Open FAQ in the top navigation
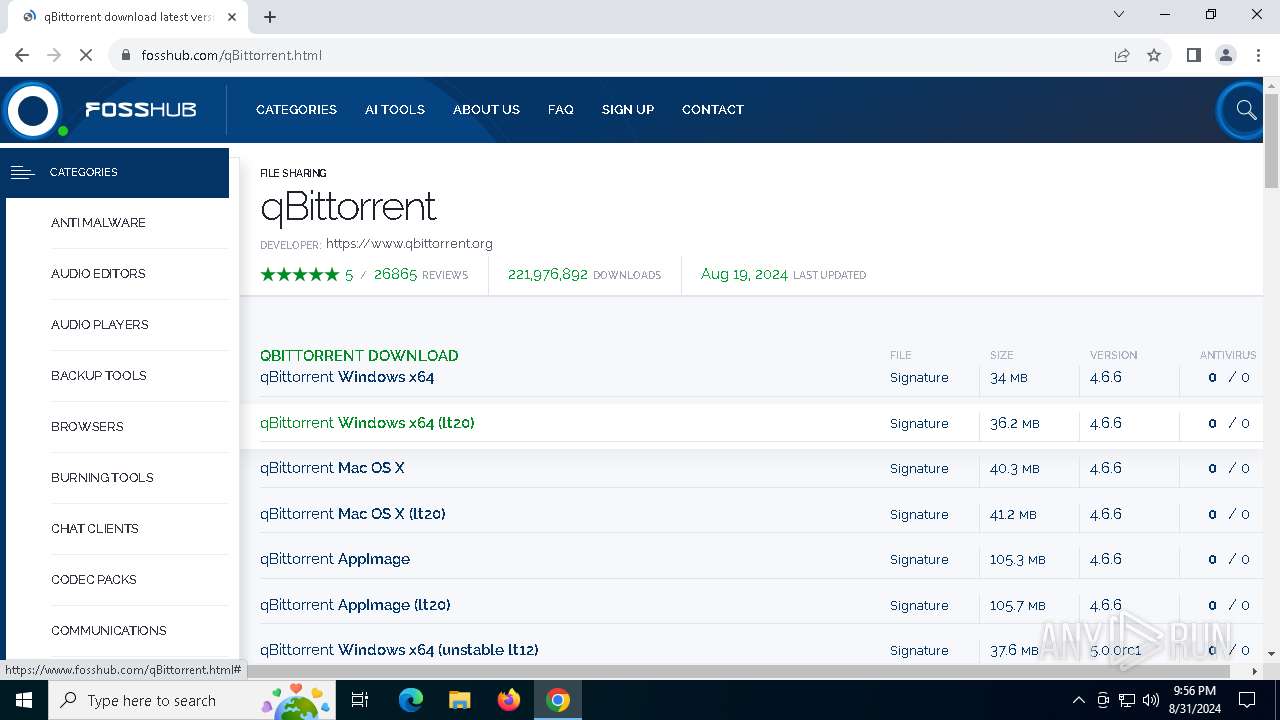 coord(561,110)
